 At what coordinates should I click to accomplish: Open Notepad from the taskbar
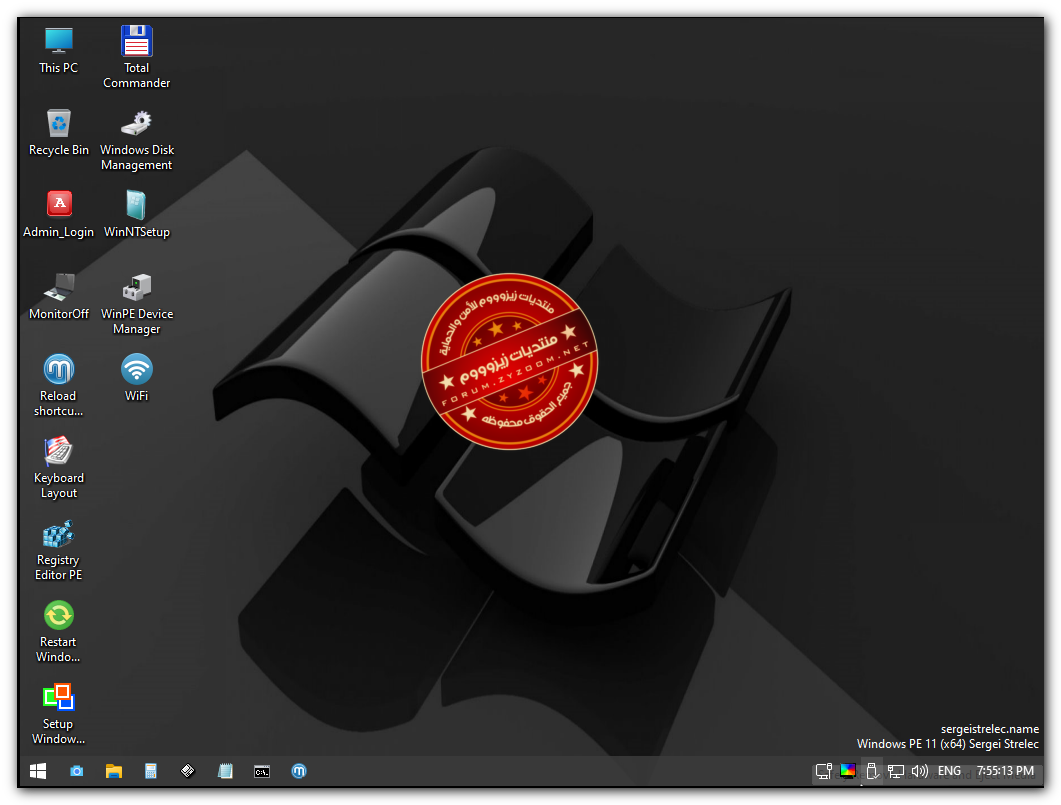click(225, 771)
